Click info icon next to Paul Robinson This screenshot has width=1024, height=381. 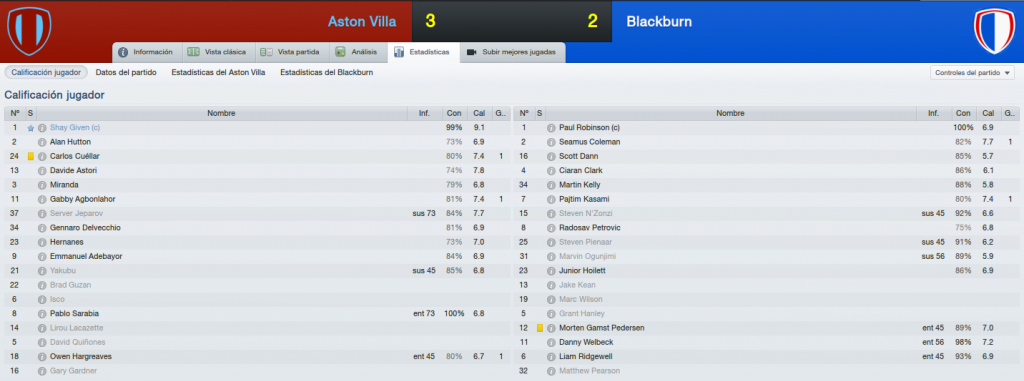pos(551,127)
